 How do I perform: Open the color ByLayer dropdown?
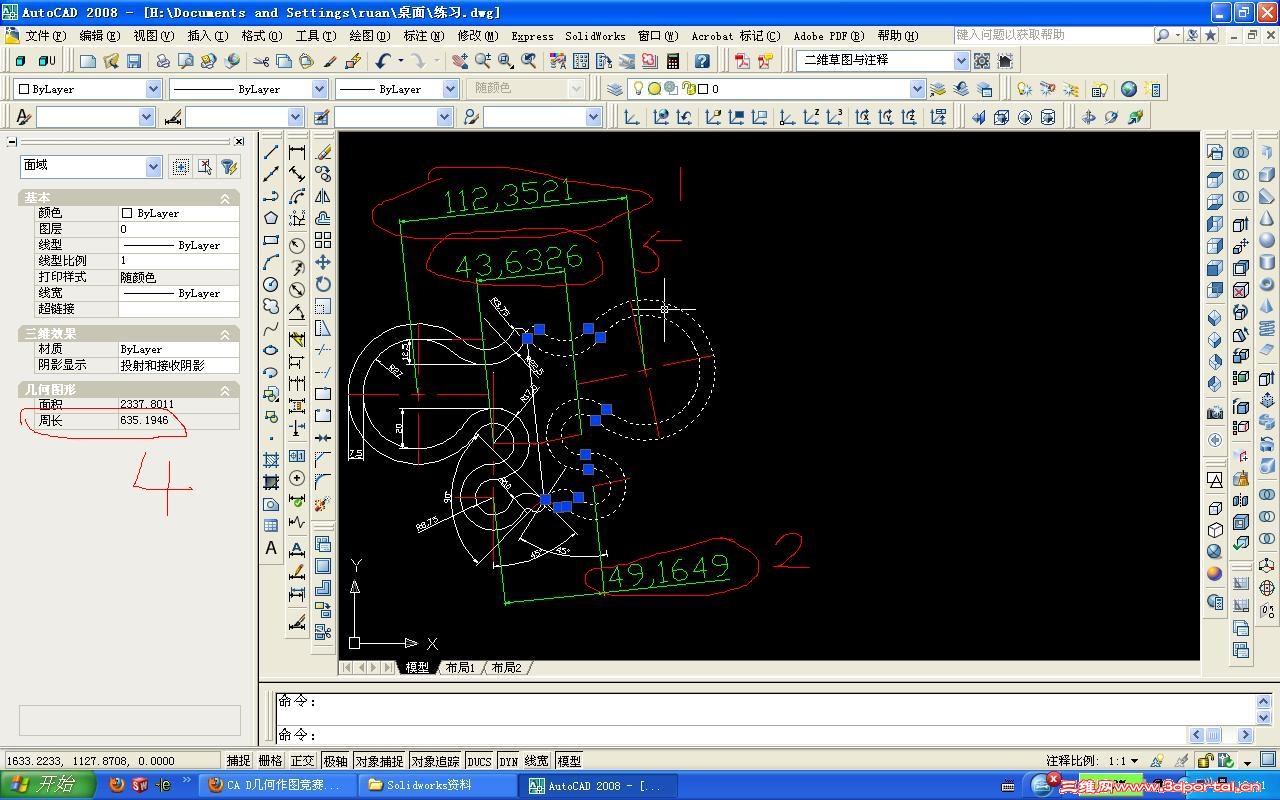(x=153, y=89)
